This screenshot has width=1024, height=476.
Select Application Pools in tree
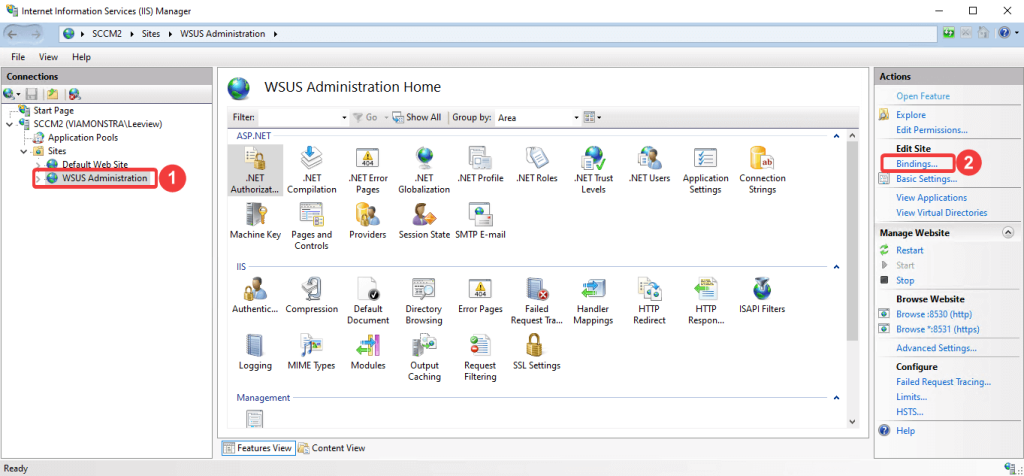coord(83,138)
